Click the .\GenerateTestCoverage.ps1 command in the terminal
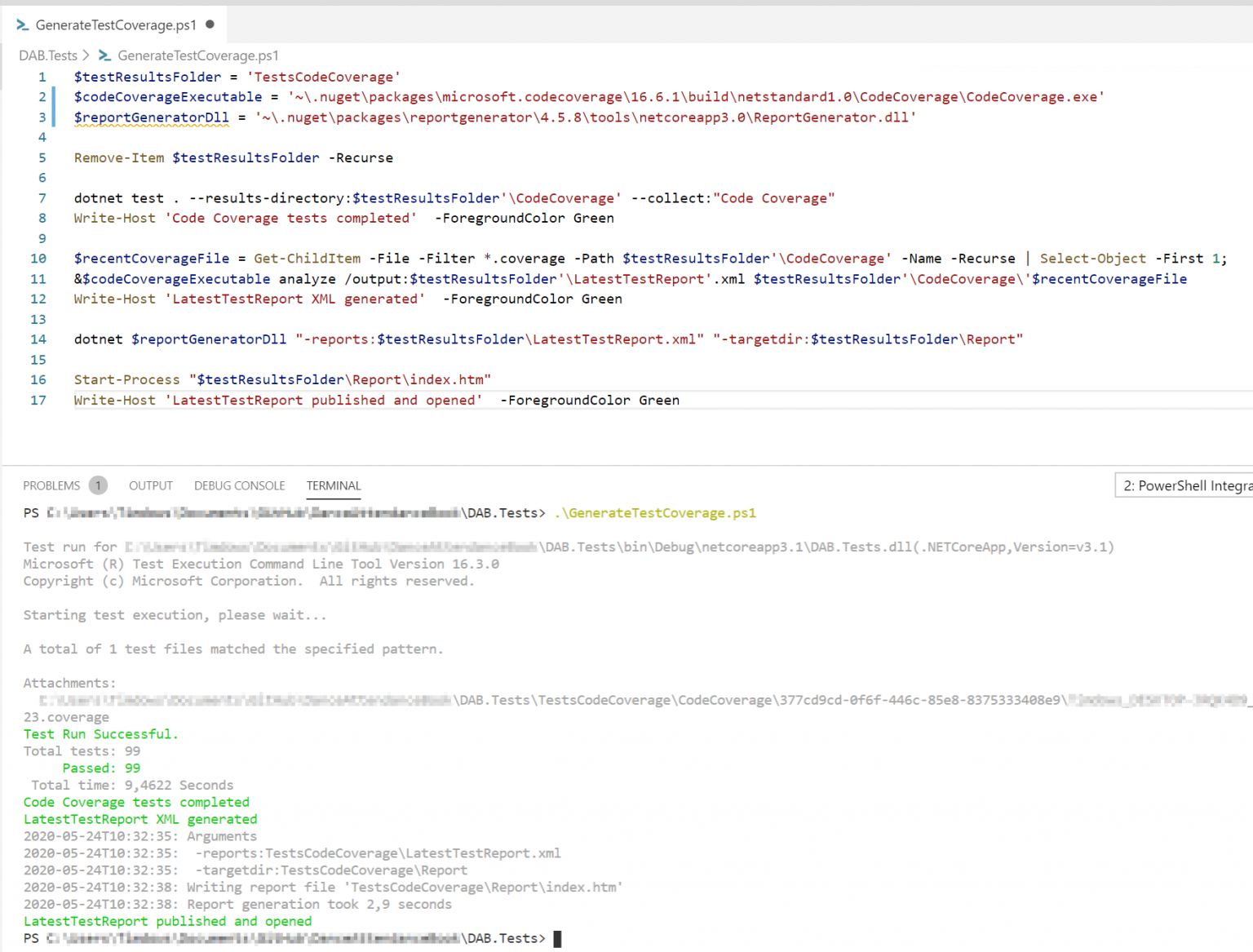This screenshot has height=952, width=1253. click(655, 513)
